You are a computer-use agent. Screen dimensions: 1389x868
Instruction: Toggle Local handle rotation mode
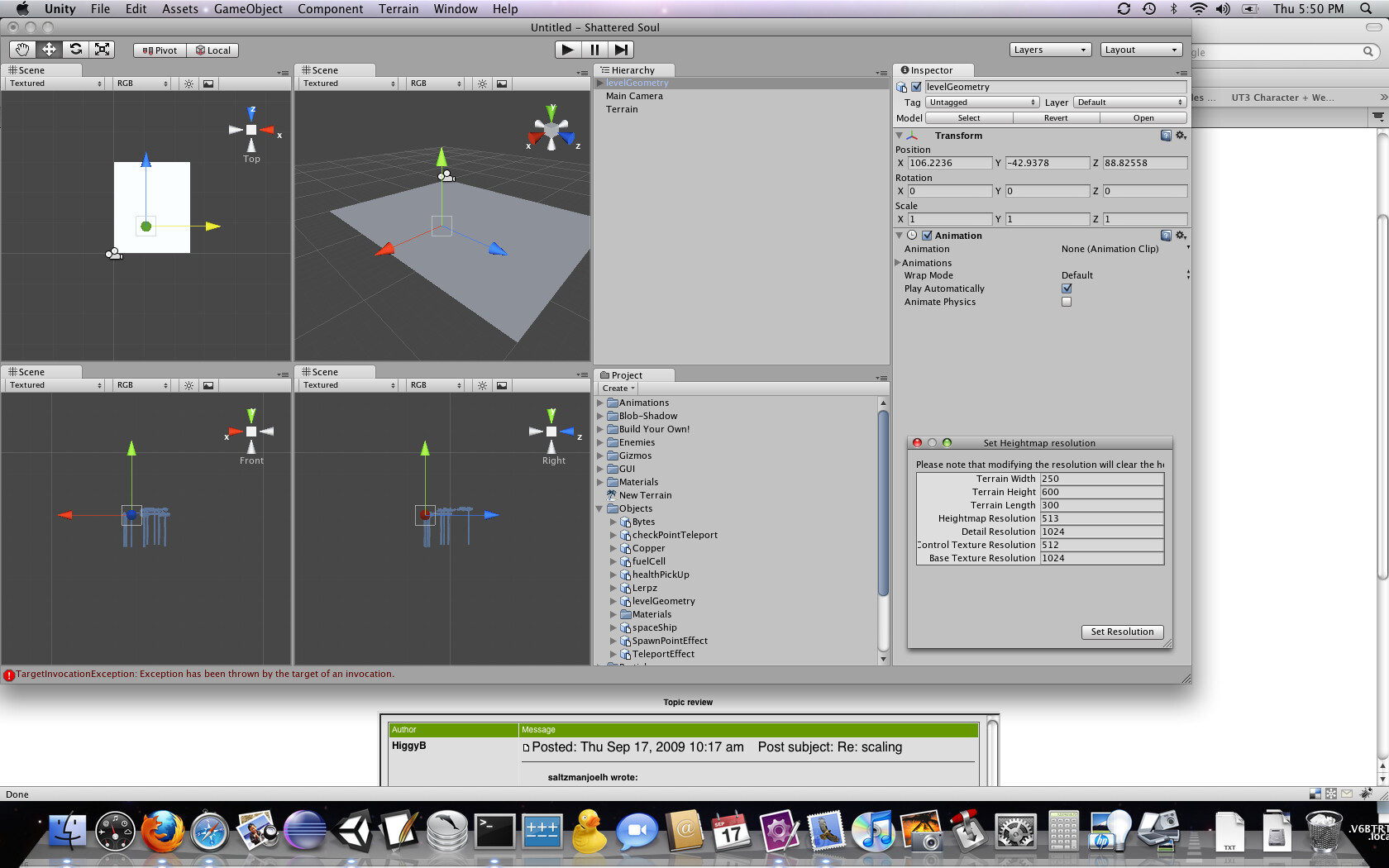tap(213, 50)
